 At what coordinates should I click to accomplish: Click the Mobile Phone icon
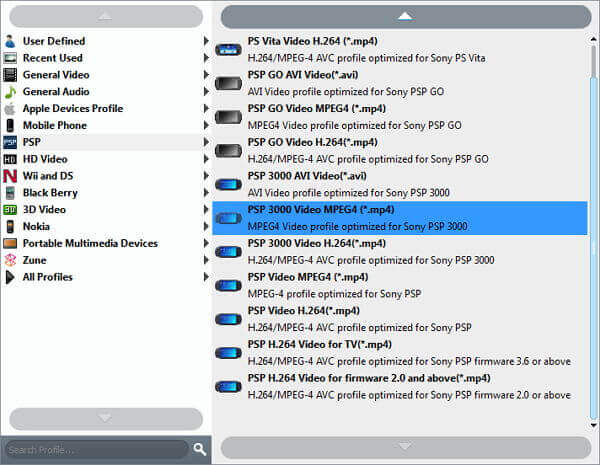(10, 125)
